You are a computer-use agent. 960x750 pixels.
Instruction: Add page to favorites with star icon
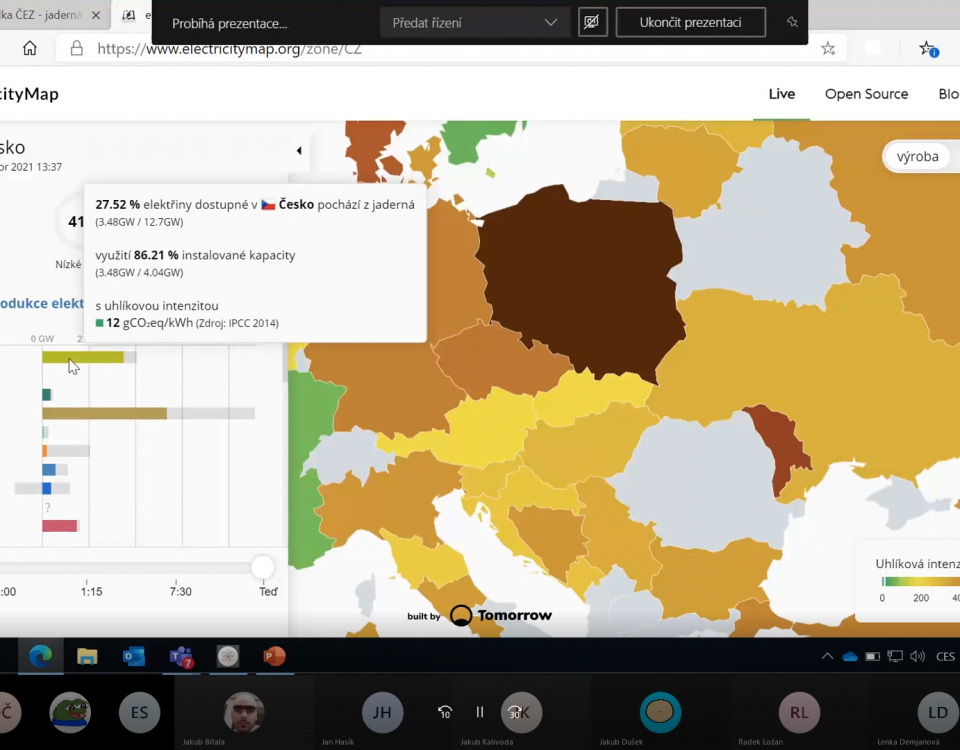click(828, 48)
